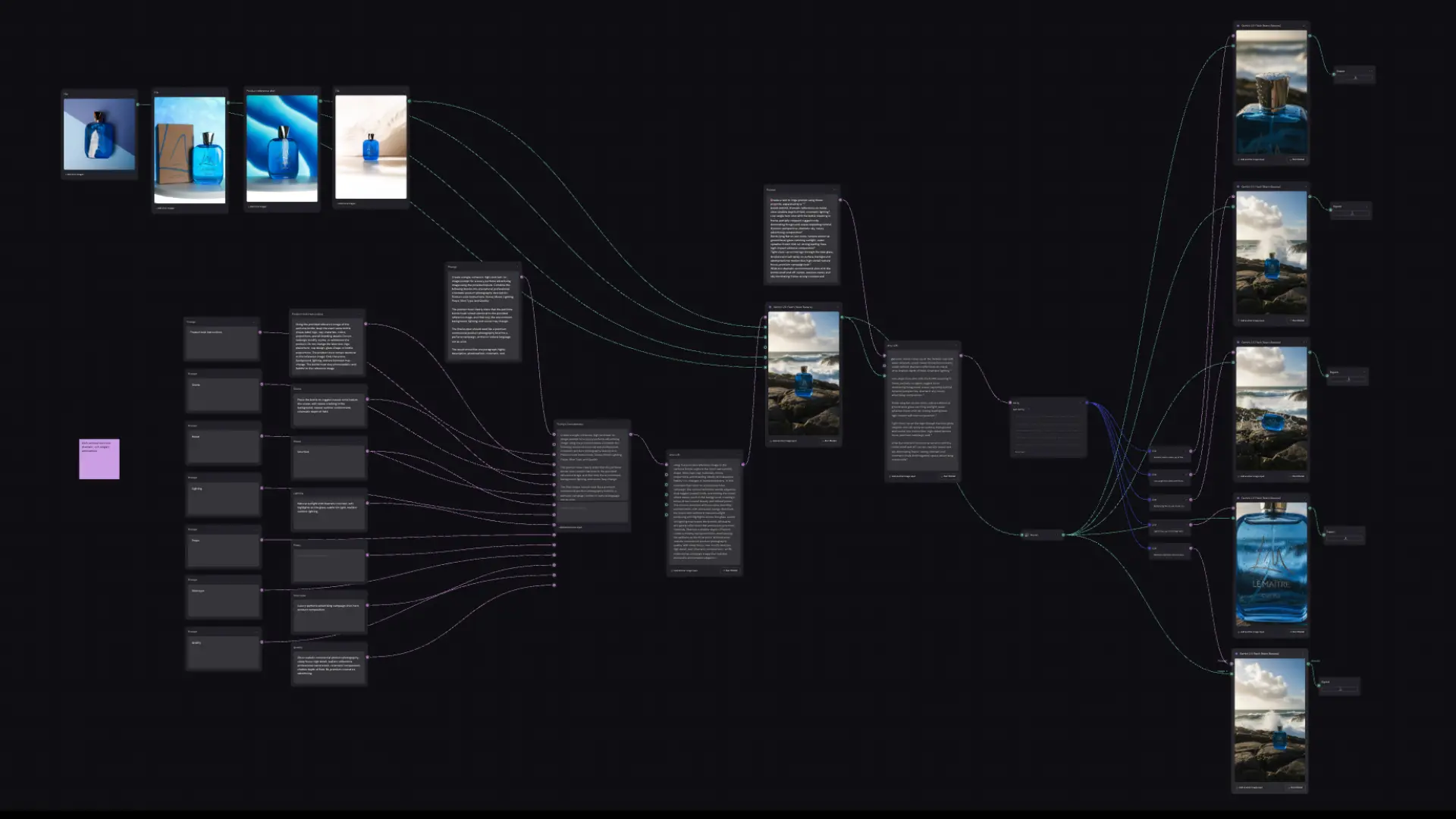Open the three-dot menu of the Any LLM node
The width and height of the screenshot is (1456, 819).
[x=955, y=346]
